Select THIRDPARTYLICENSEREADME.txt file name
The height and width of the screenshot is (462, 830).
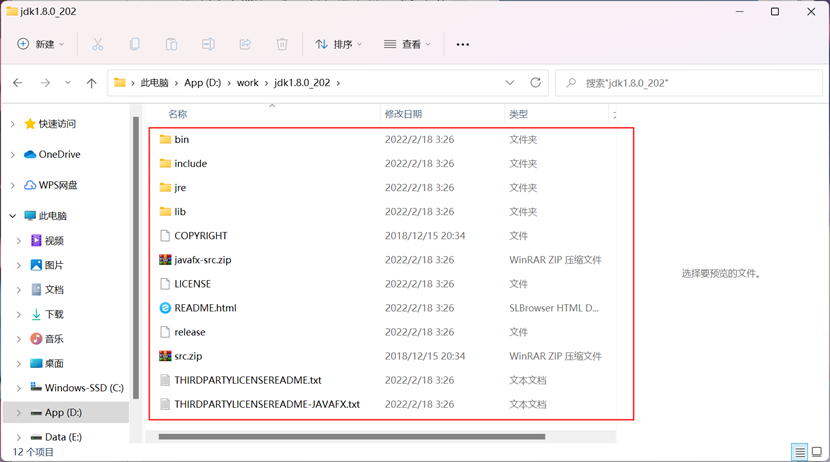point(248,381)
